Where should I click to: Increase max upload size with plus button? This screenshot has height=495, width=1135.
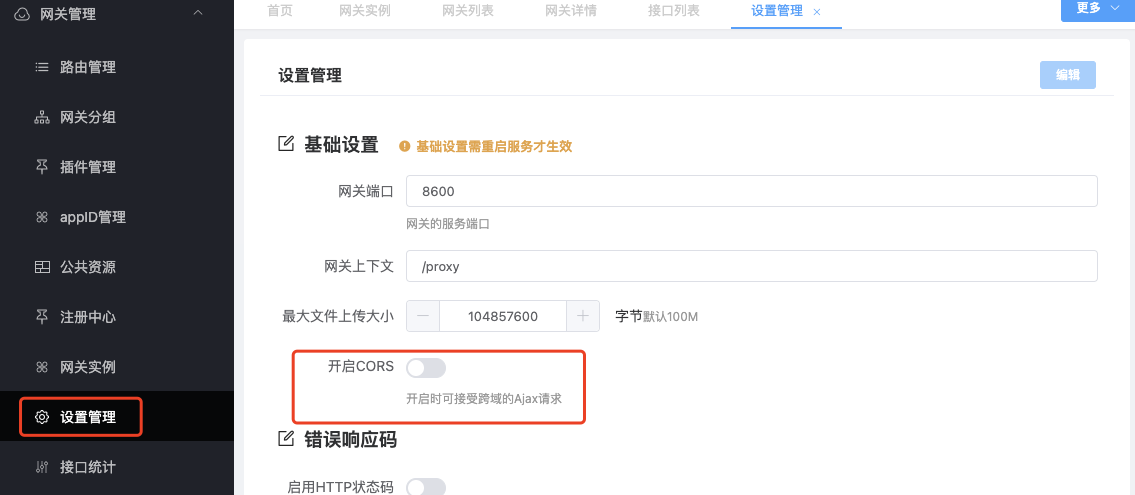[x=583, y=316]
